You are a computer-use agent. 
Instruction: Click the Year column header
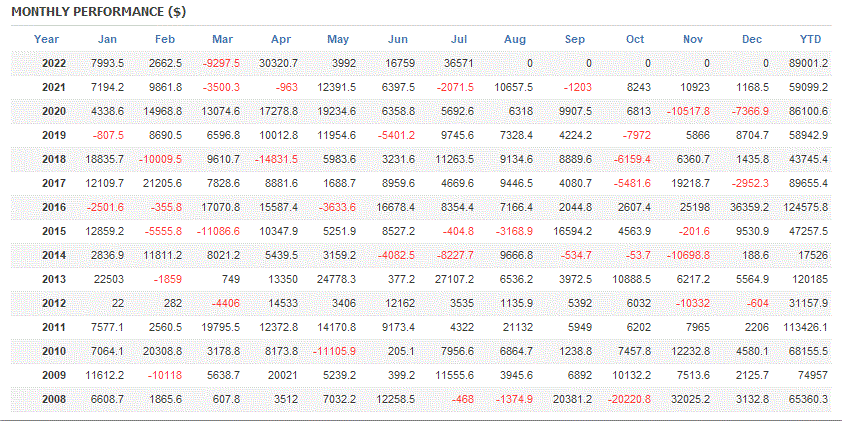pyautogui.click(x=46, y=39)
